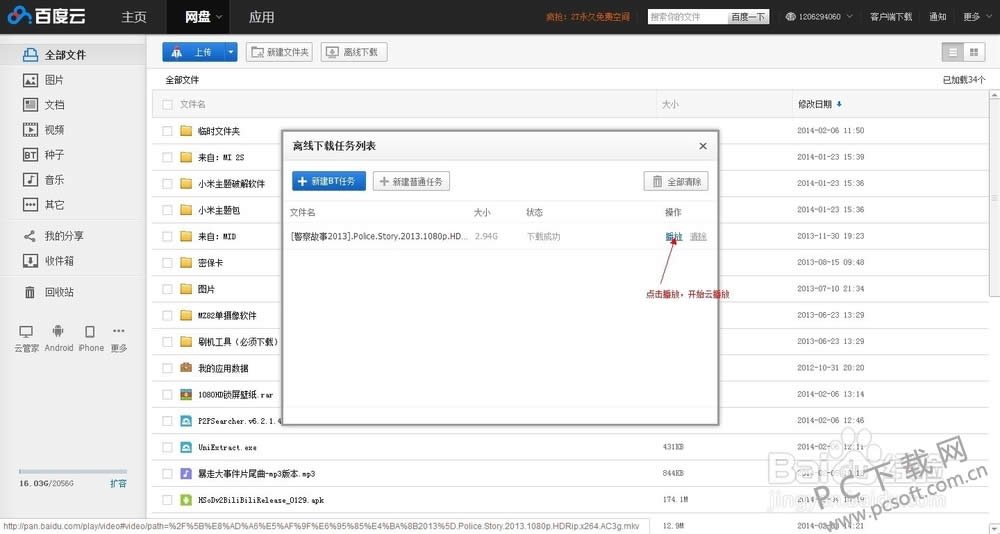Select the BT 种子 category icon
Viewport: 1000px width, 534px height.
click(30, 154)
